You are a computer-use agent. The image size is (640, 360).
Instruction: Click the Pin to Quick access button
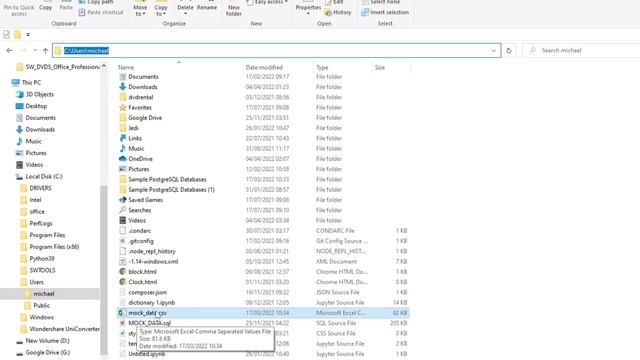coord(19,9)
